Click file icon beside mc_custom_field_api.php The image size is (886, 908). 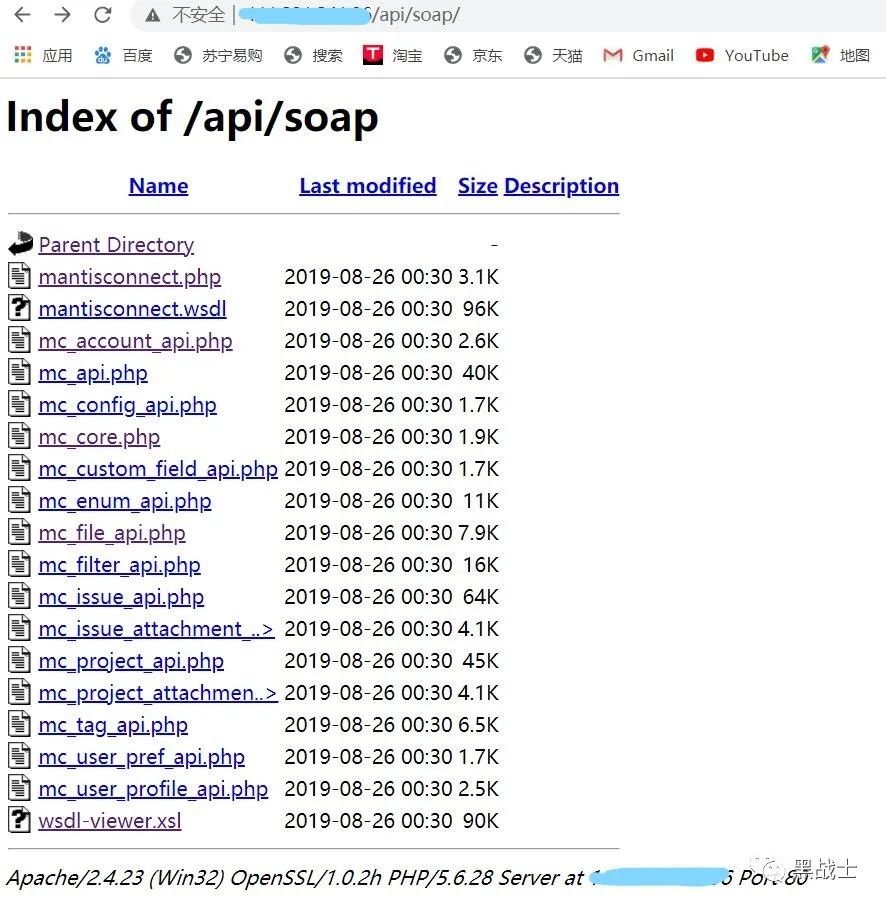(x=19, y=468)
